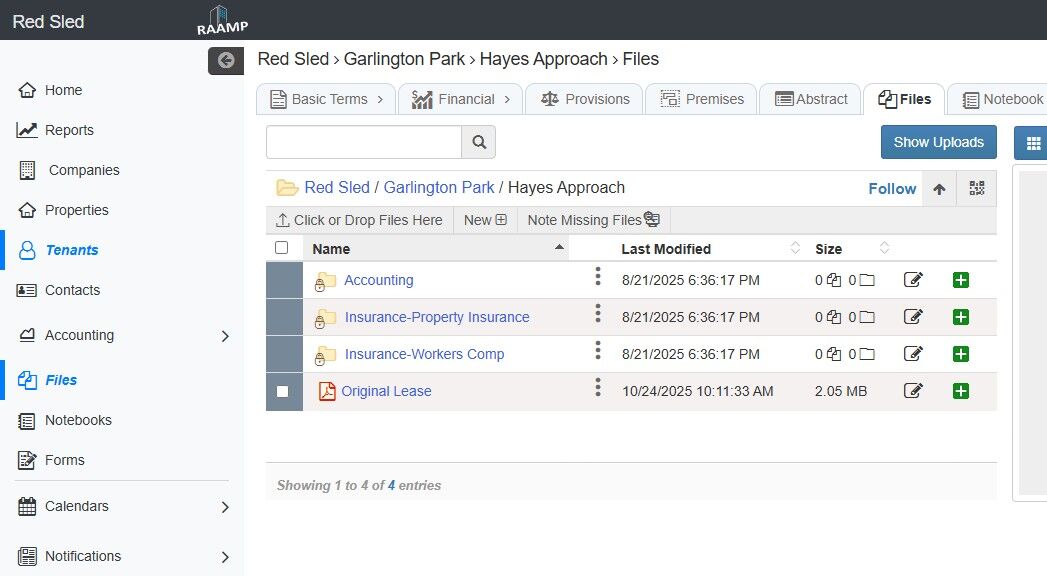Go up one folder level arrow
The image size is (1047, 576).
click(938, 188)
